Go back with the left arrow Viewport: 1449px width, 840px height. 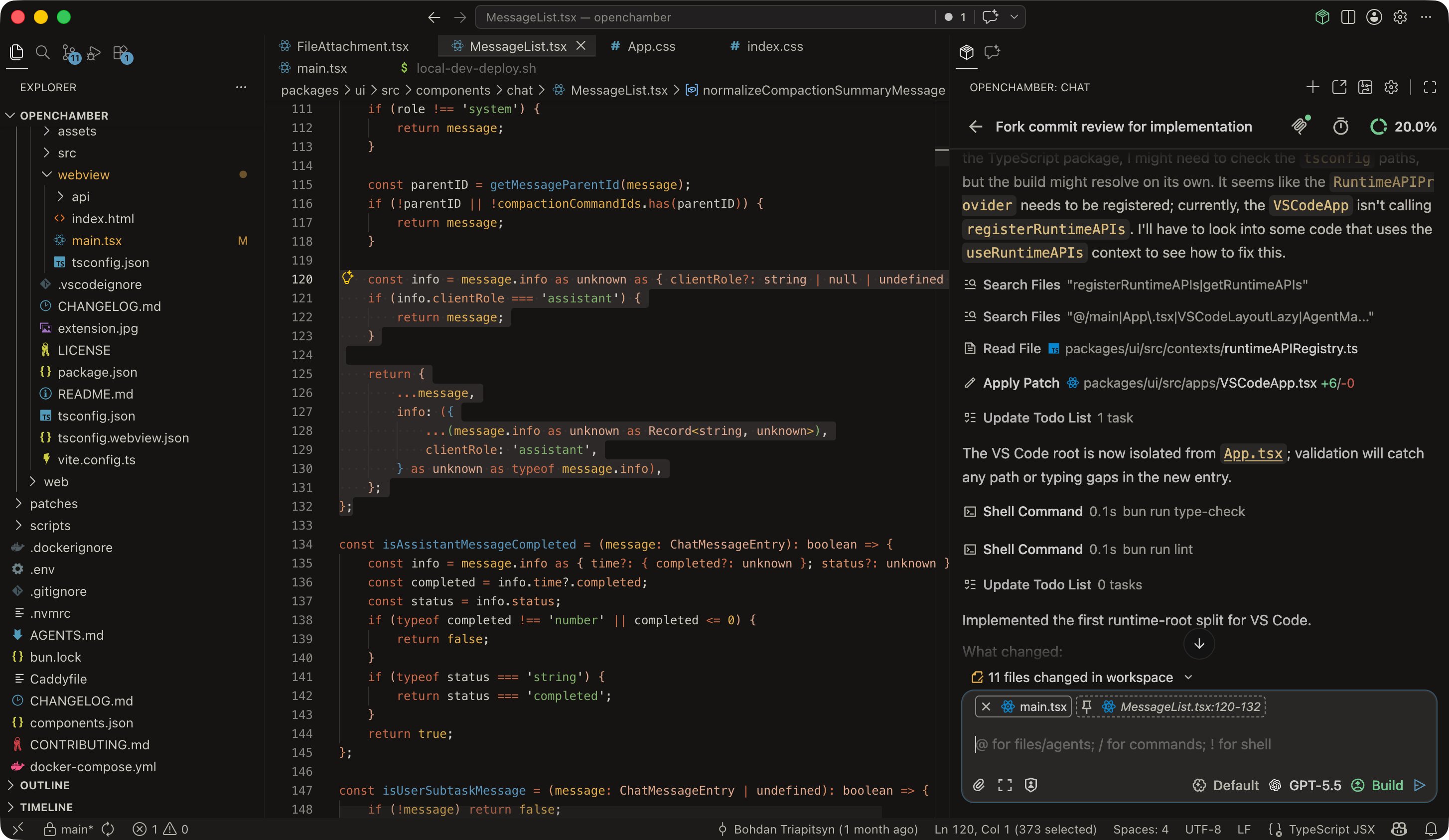(434, 17)
